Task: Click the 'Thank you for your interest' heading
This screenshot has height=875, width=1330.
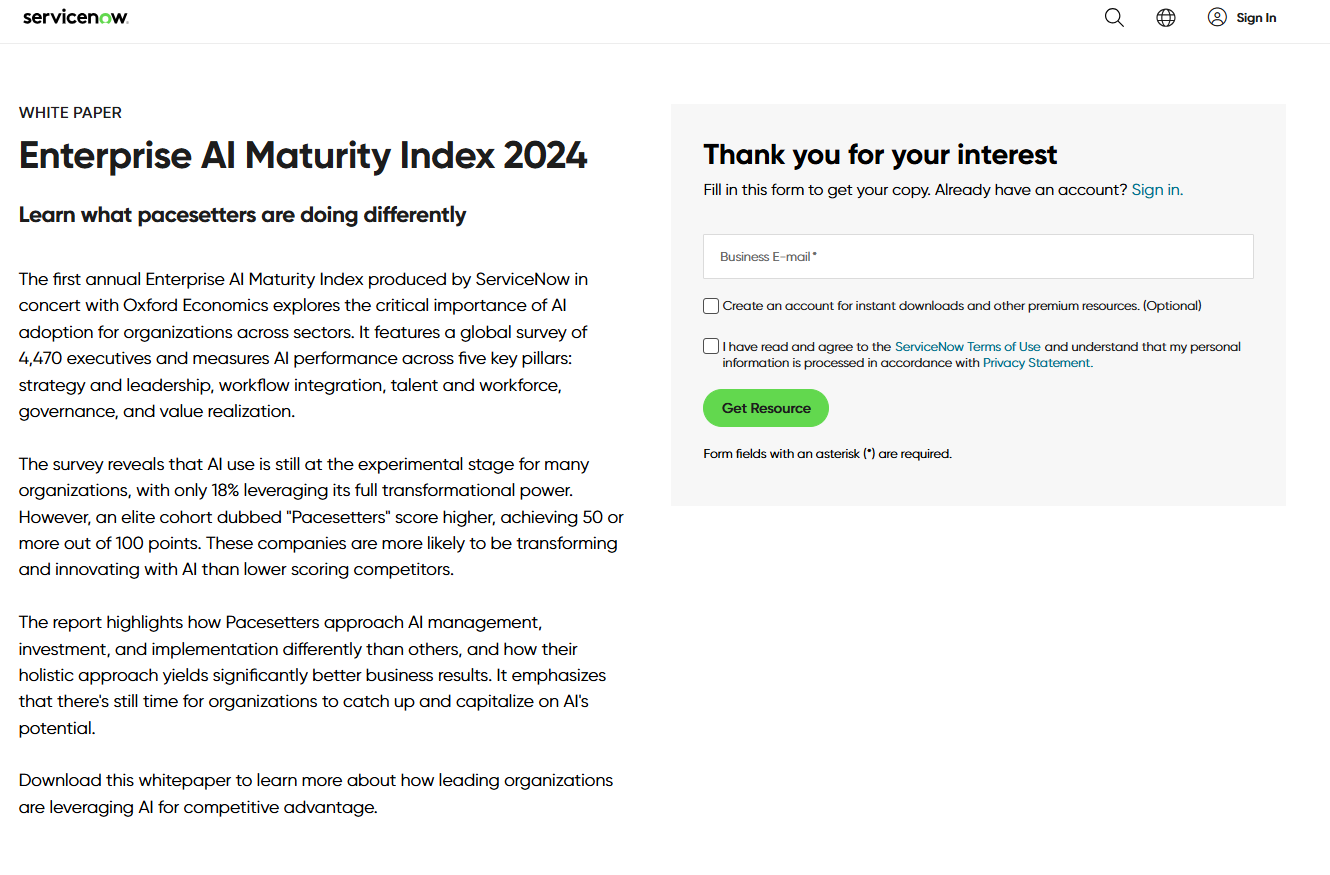Action: pos(880,155)
